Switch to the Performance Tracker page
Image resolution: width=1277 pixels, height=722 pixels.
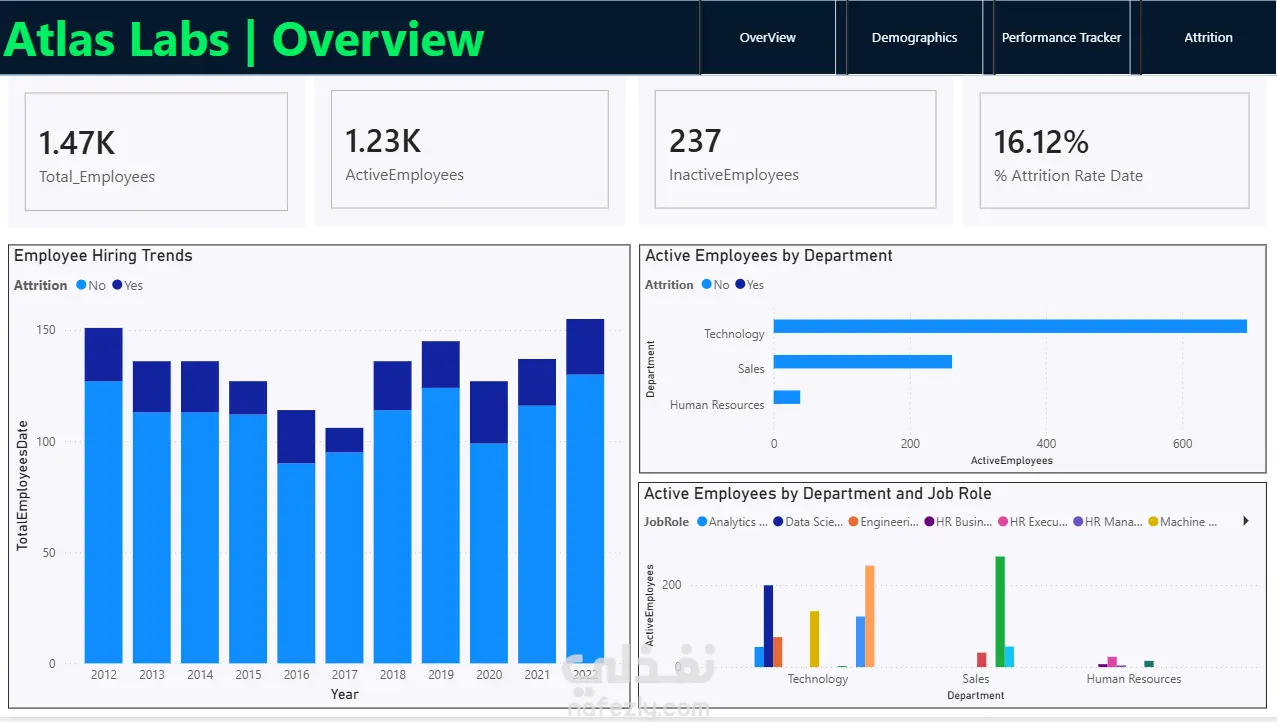(x=1061, y=38)
